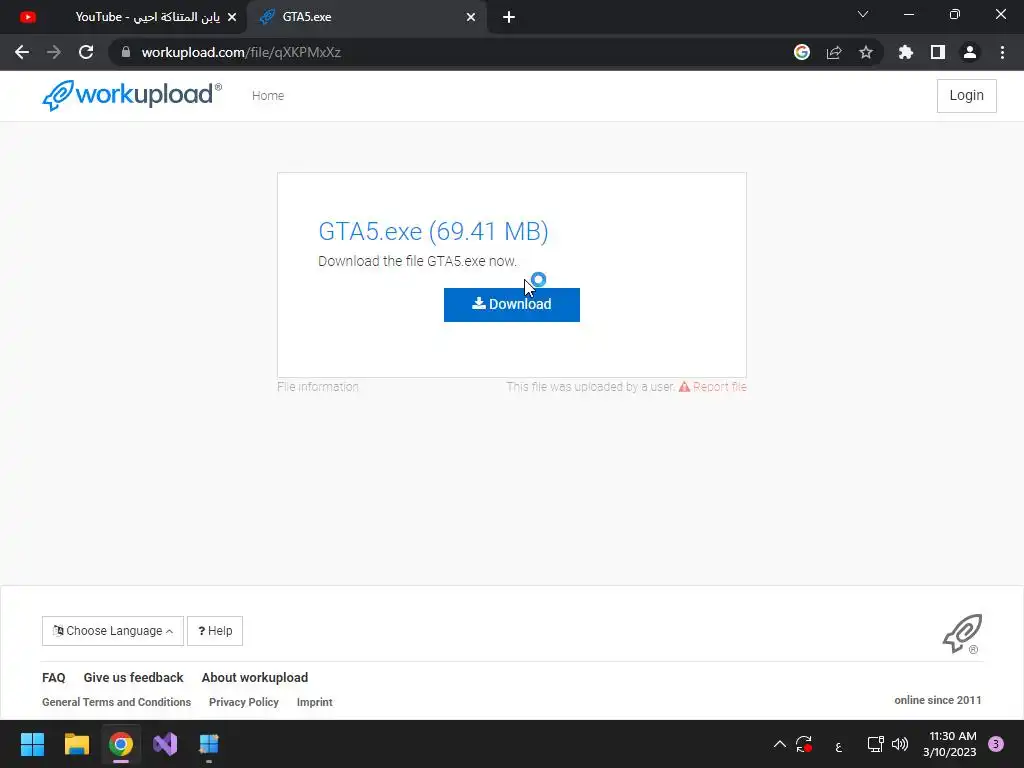Screen dimensions: 1024x768
Task: Go back using browser back arrow
Action: pyautogui.click(x=22, y=52)
